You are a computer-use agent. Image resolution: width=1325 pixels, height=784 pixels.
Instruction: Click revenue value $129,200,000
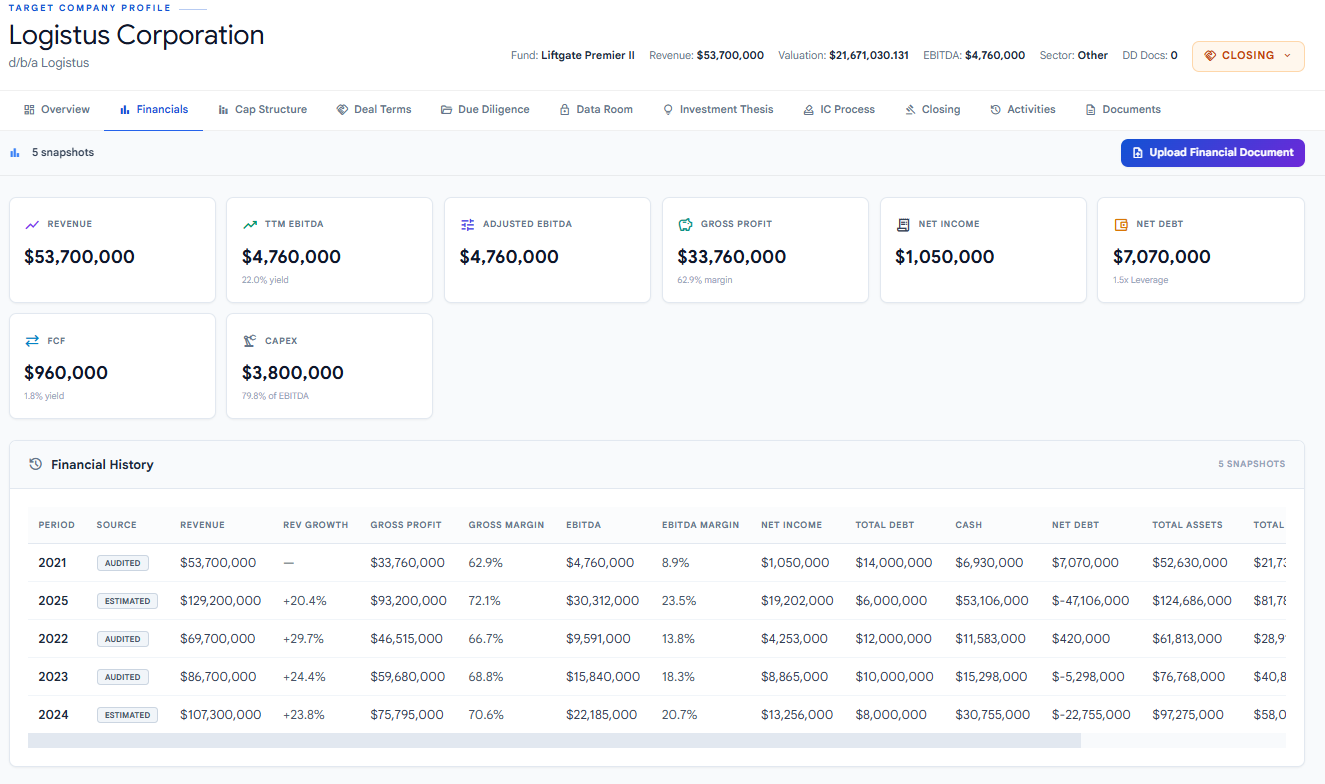(x=221, y=601)
